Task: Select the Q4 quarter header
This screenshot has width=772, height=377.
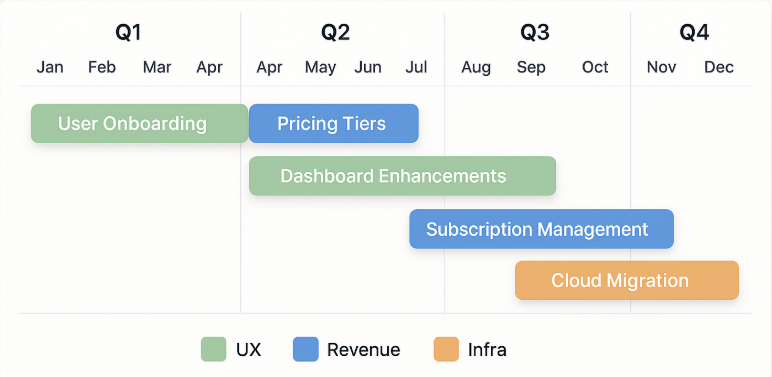Action: pos(695,32)
